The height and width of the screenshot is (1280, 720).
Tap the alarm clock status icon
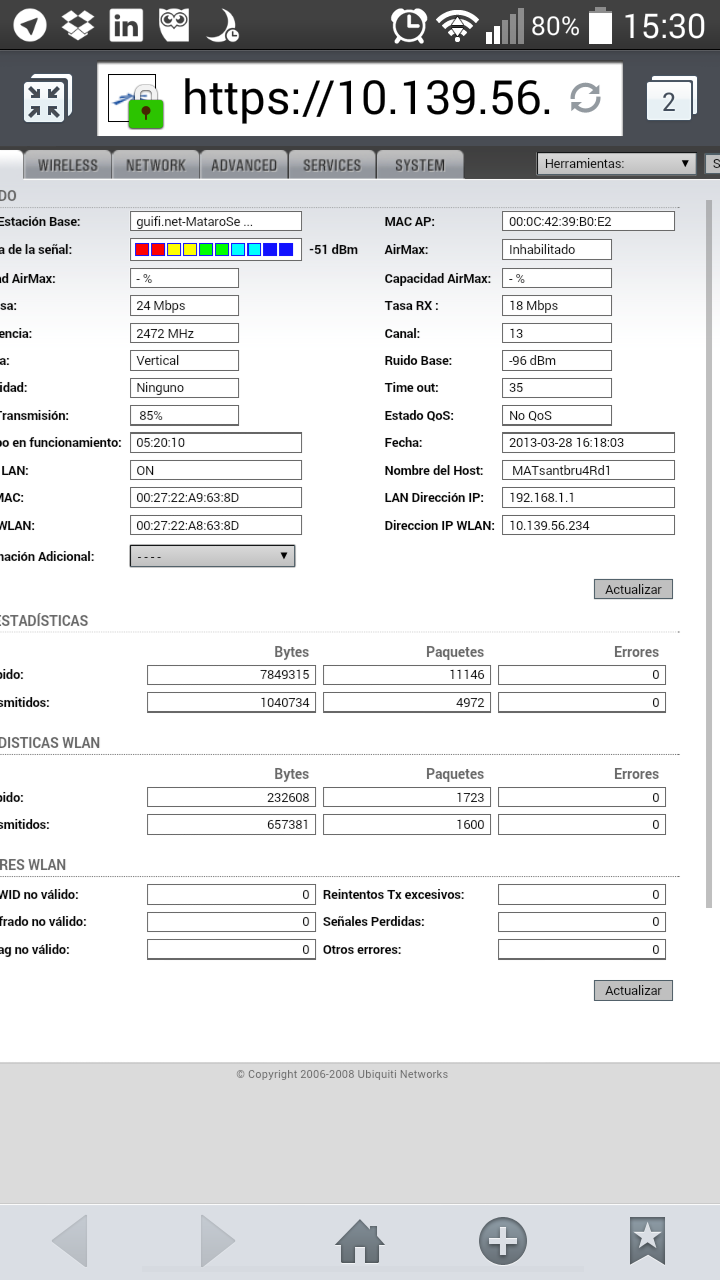click(409, 25)
